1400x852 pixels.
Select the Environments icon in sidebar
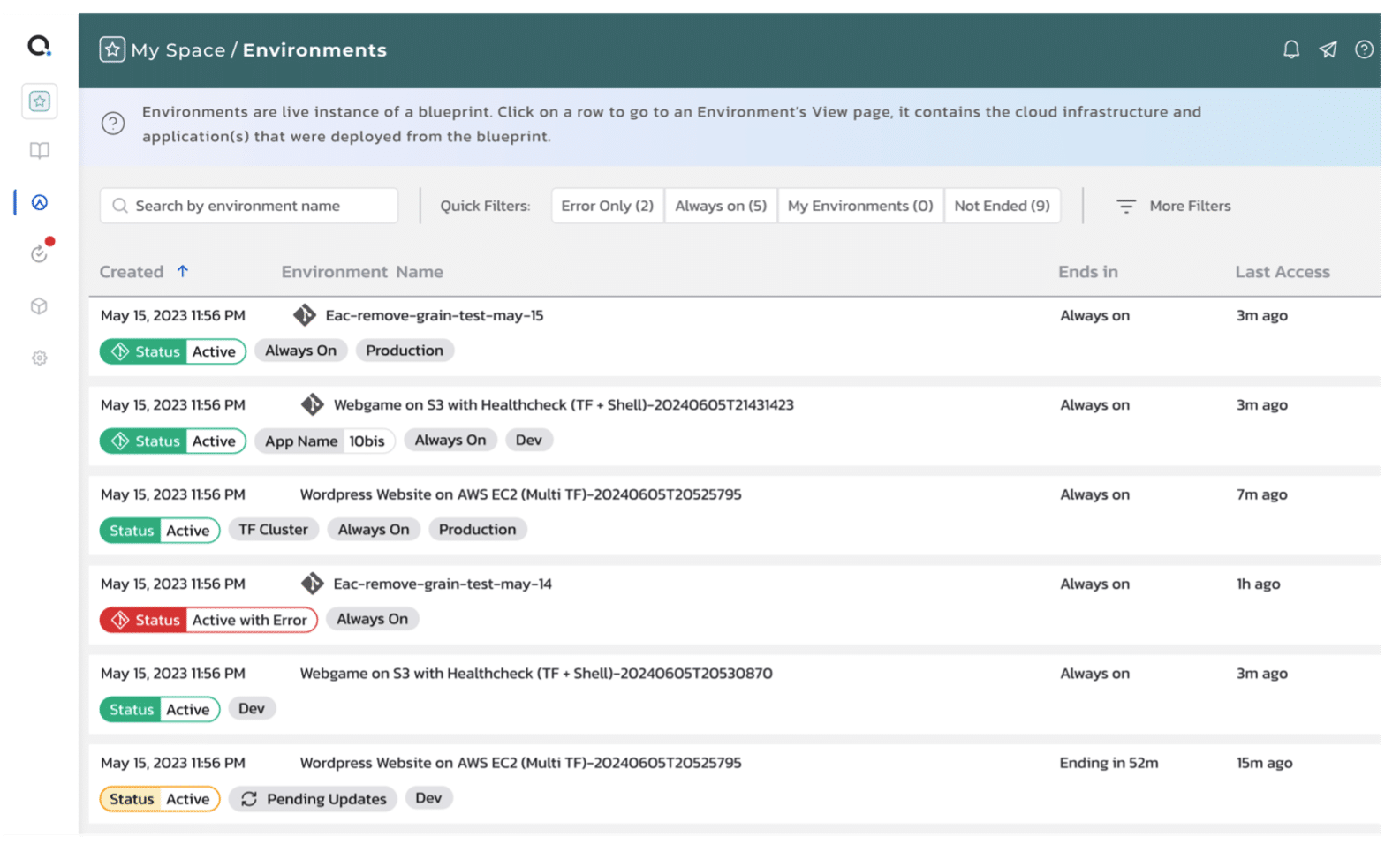(x=39, y=202)
